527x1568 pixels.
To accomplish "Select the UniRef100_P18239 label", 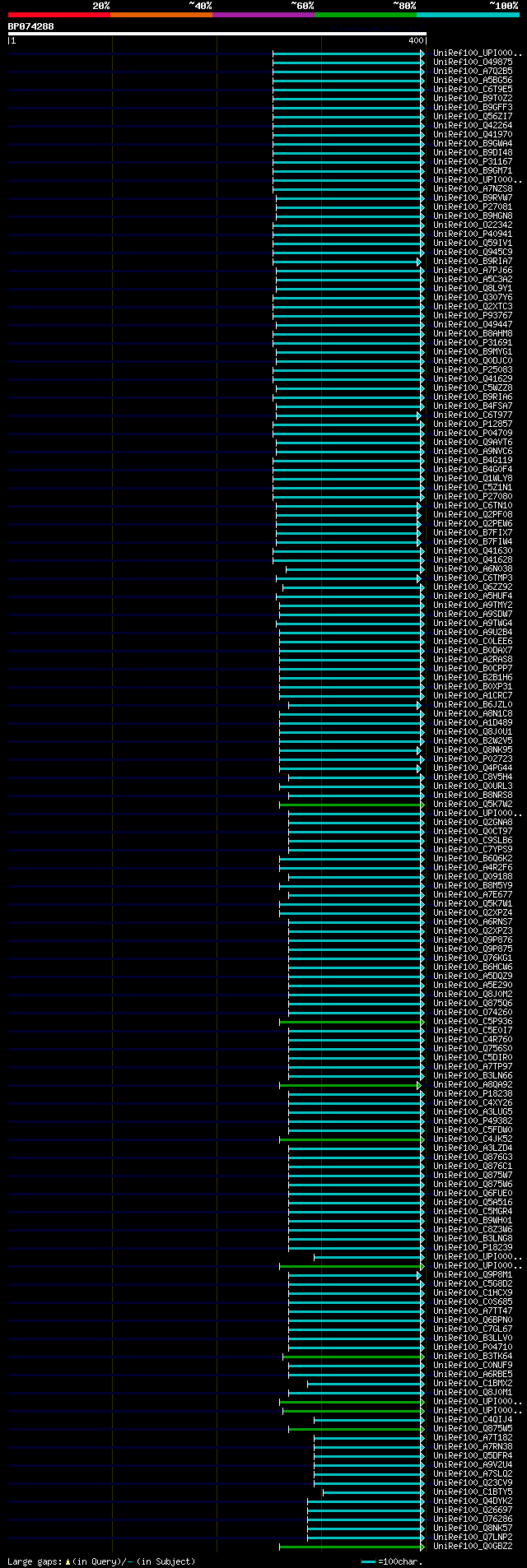I will pos(473,1247).
